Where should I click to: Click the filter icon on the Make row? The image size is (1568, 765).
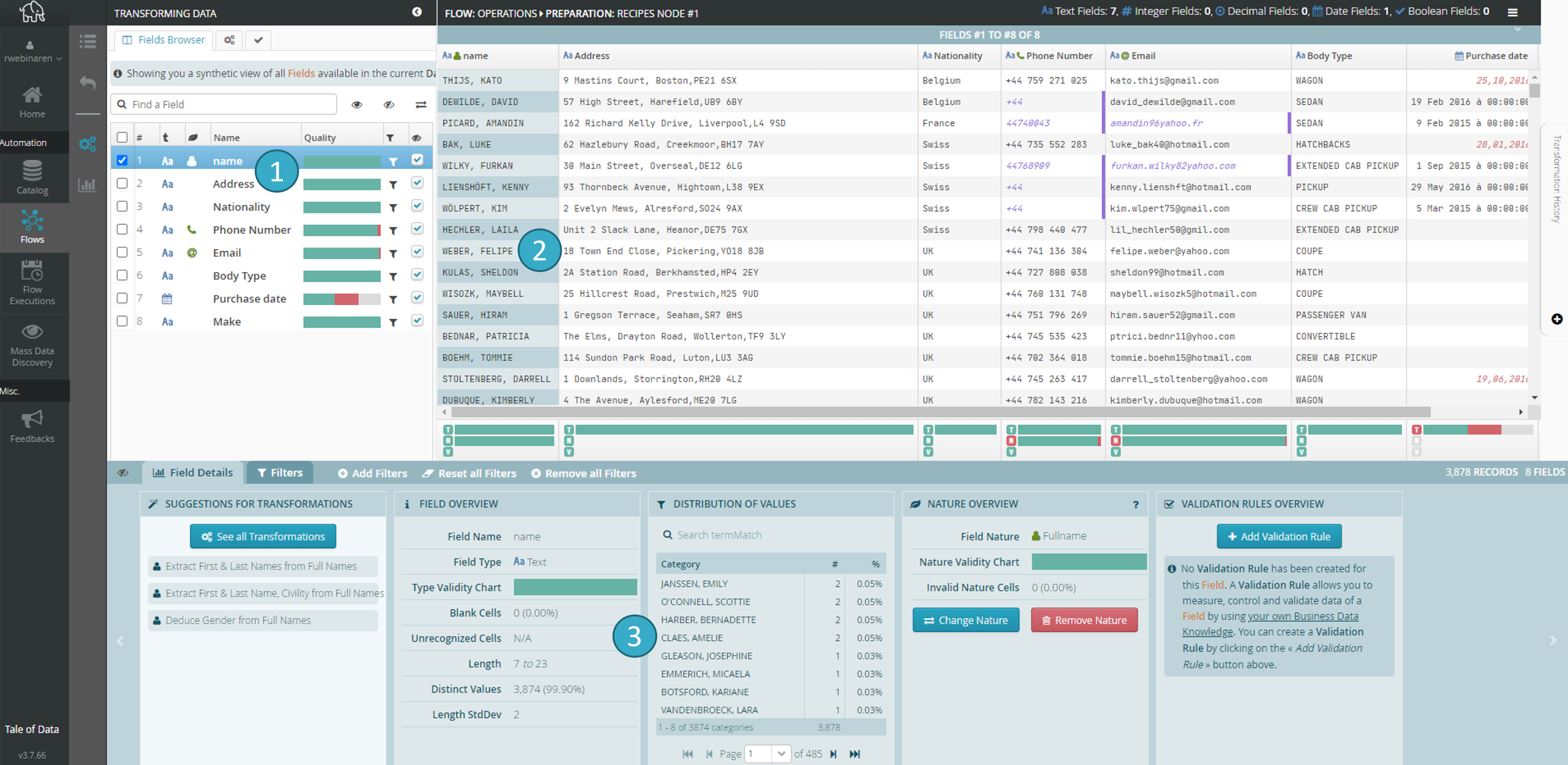393,323
